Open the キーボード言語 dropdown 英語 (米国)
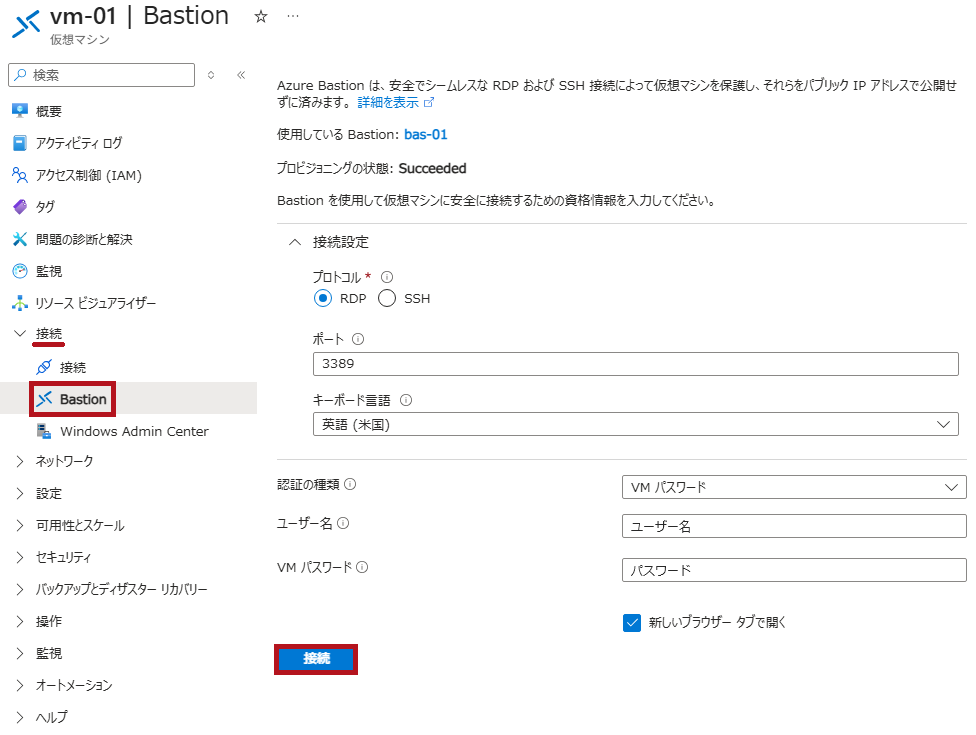 [x=636, y=424]
